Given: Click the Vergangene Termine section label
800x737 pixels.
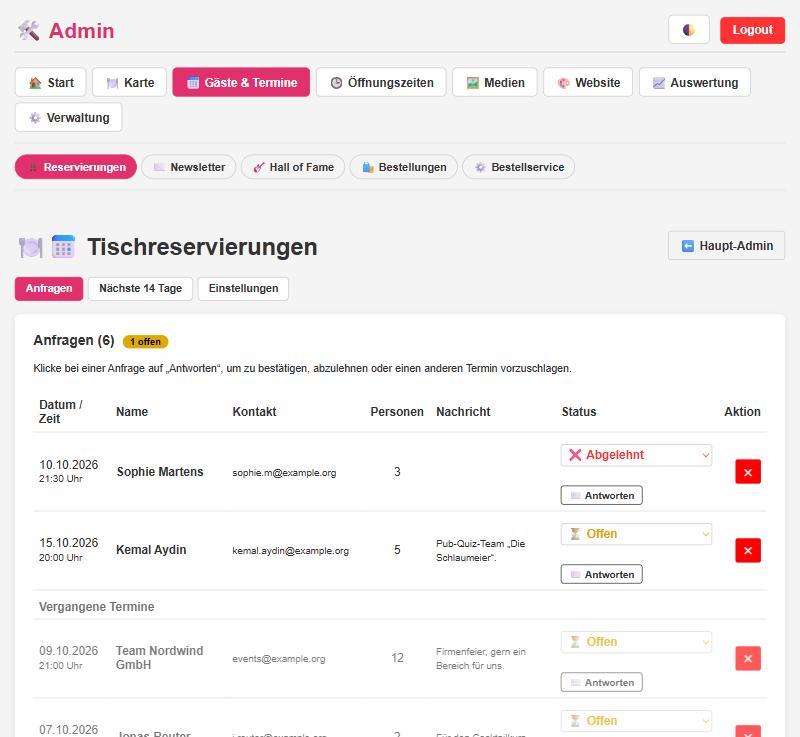Looking at the screenshot, I should [x=96, y=607].
